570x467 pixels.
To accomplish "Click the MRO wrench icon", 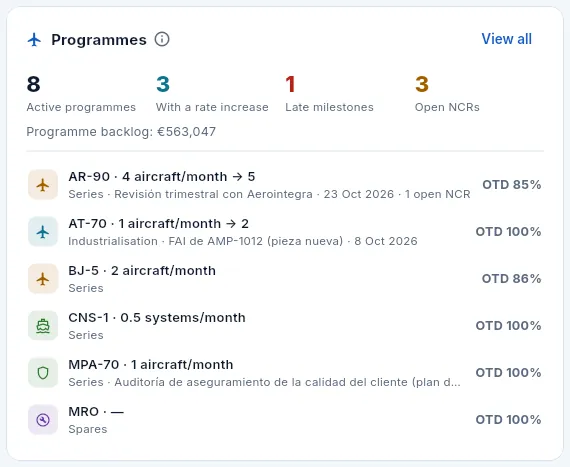I will pos(43,420).
